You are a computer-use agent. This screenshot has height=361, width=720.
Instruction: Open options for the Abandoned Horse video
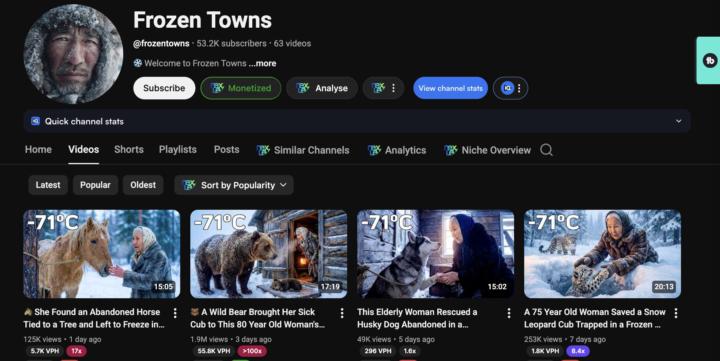(175, 313)
